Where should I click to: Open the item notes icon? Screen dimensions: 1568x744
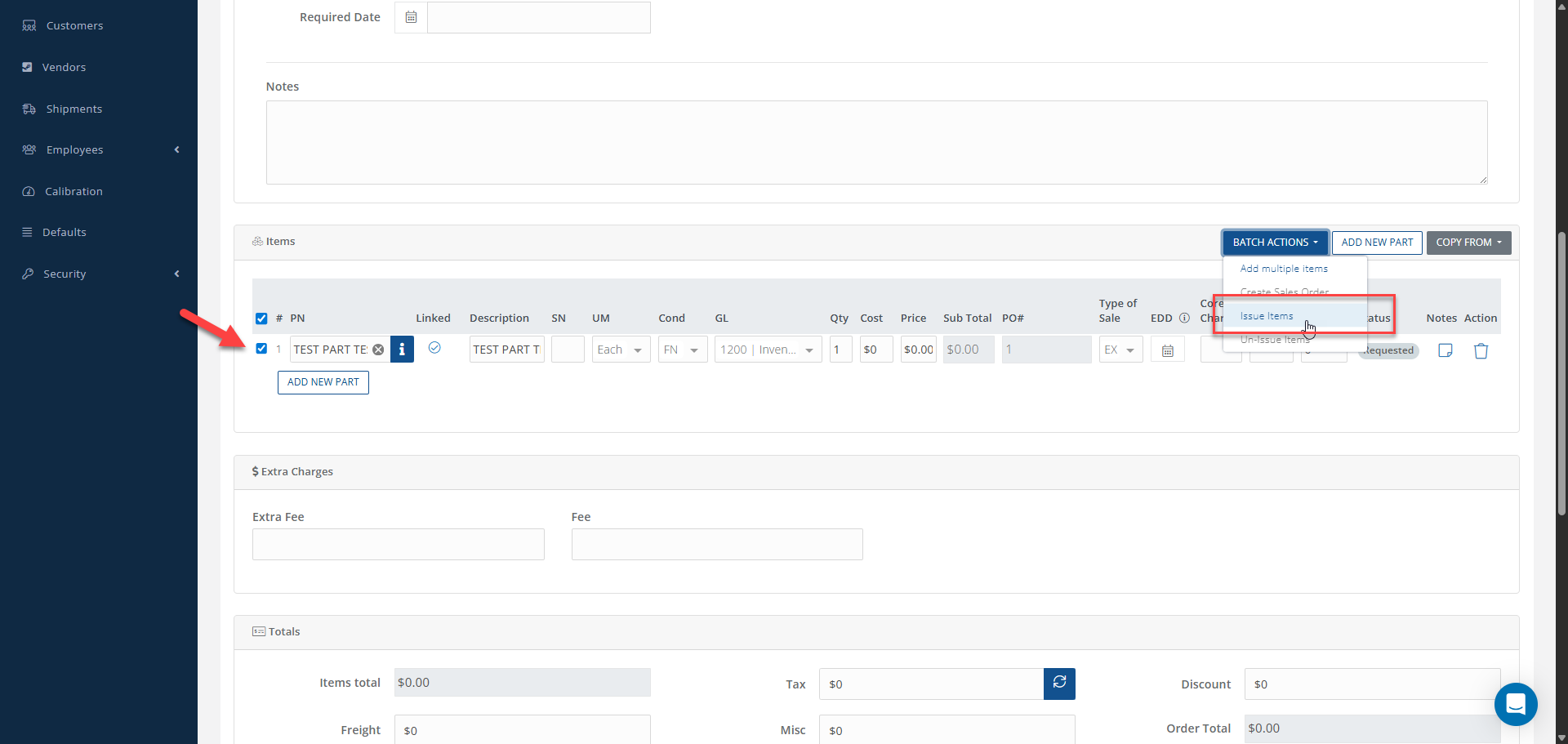[x=1445, y=350]
